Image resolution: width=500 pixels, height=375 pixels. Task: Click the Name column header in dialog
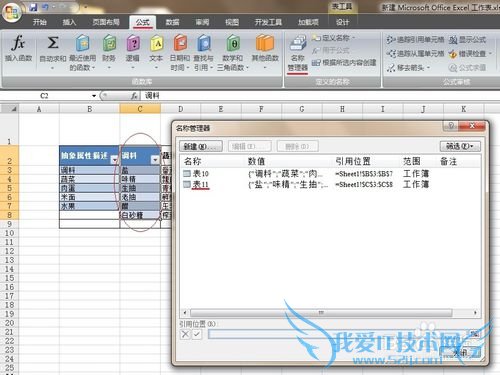[x=193, y=161]
